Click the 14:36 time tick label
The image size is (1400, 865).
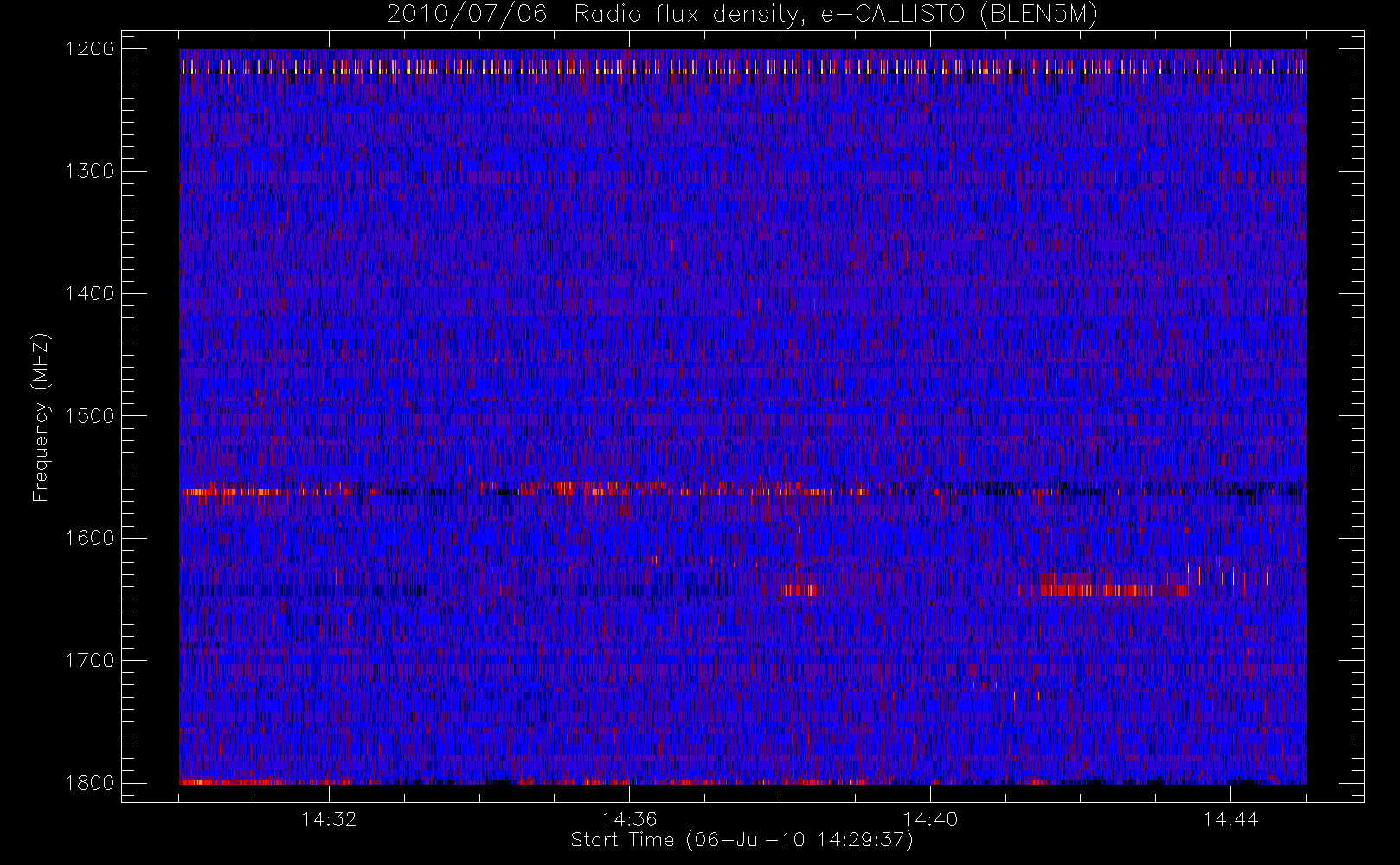click(630, 819)
